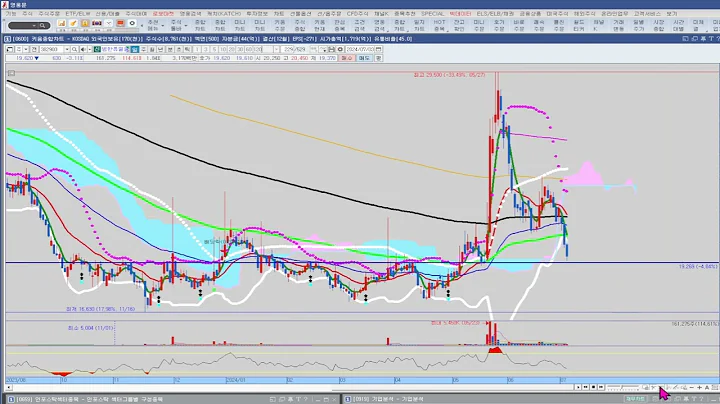Open the ETF/ELW menu

78,14
